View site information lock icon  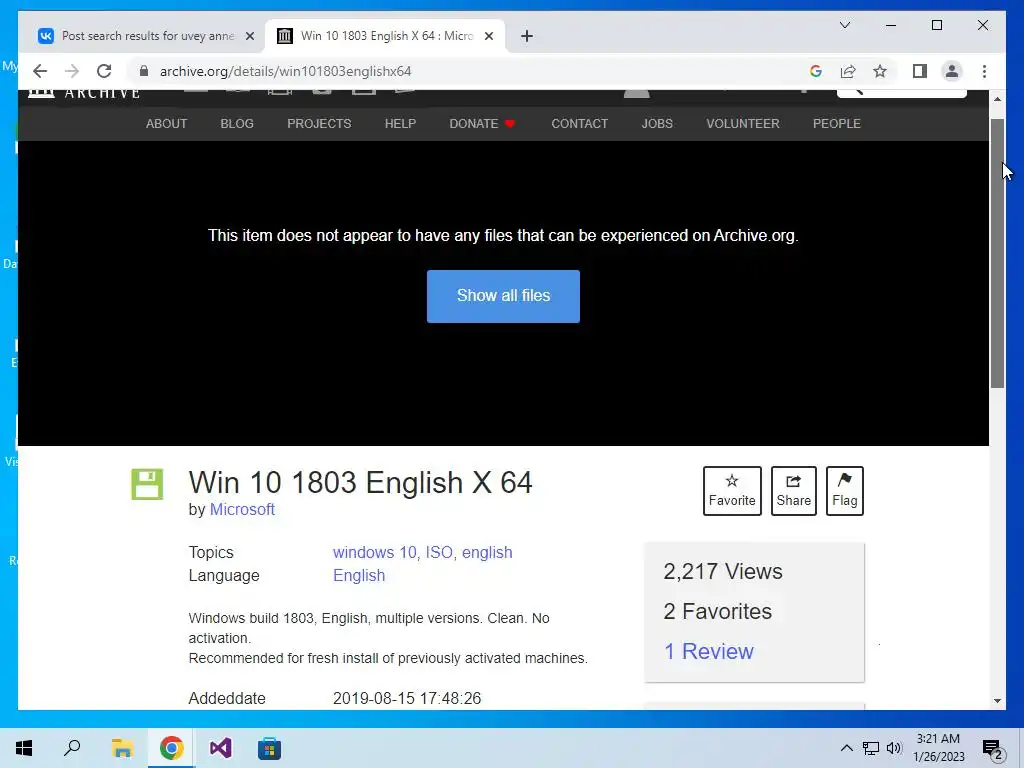click(x=144, y=71)
